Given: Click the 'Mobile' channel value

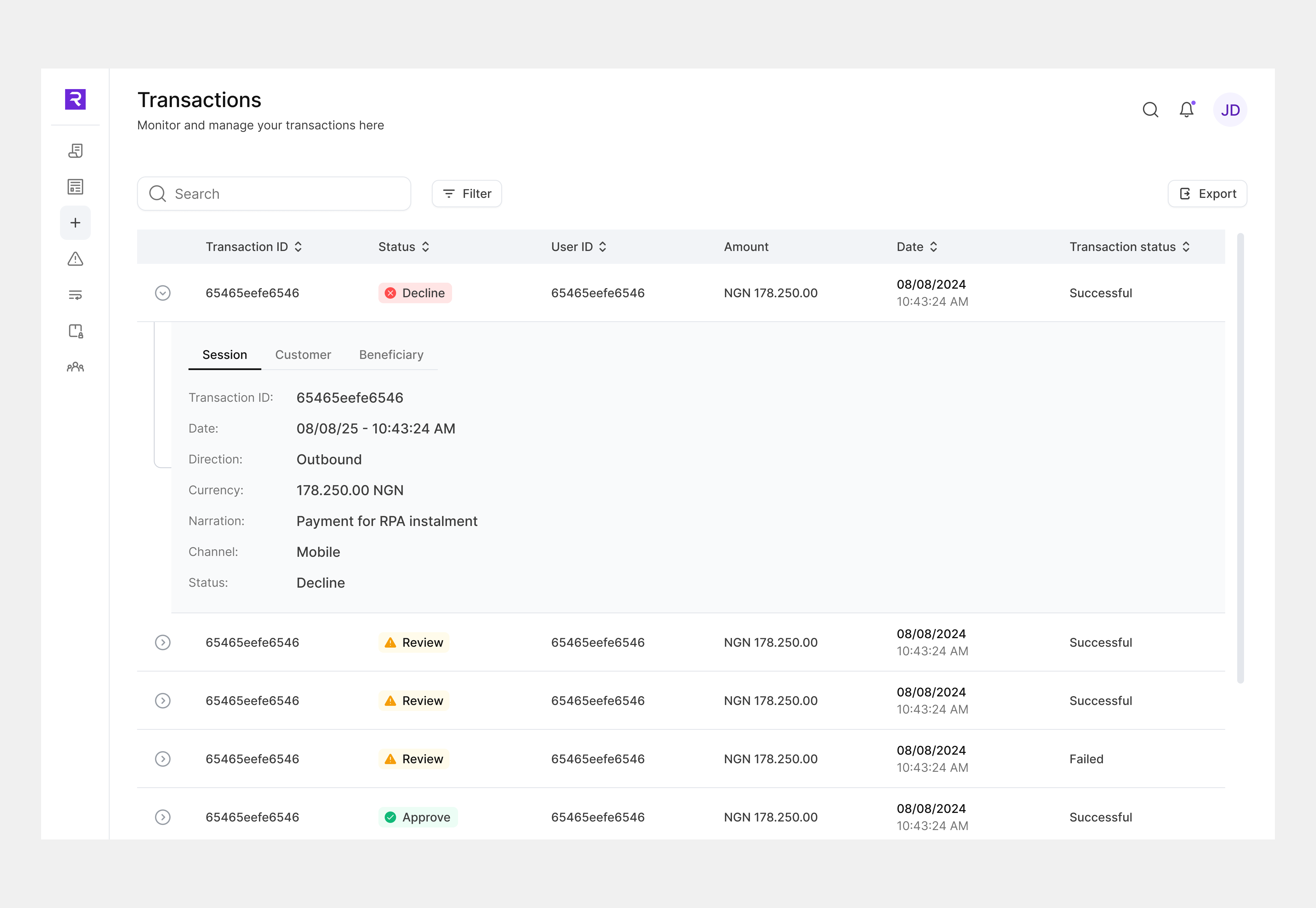Looking at the screenshot, I should pos(318,552).
